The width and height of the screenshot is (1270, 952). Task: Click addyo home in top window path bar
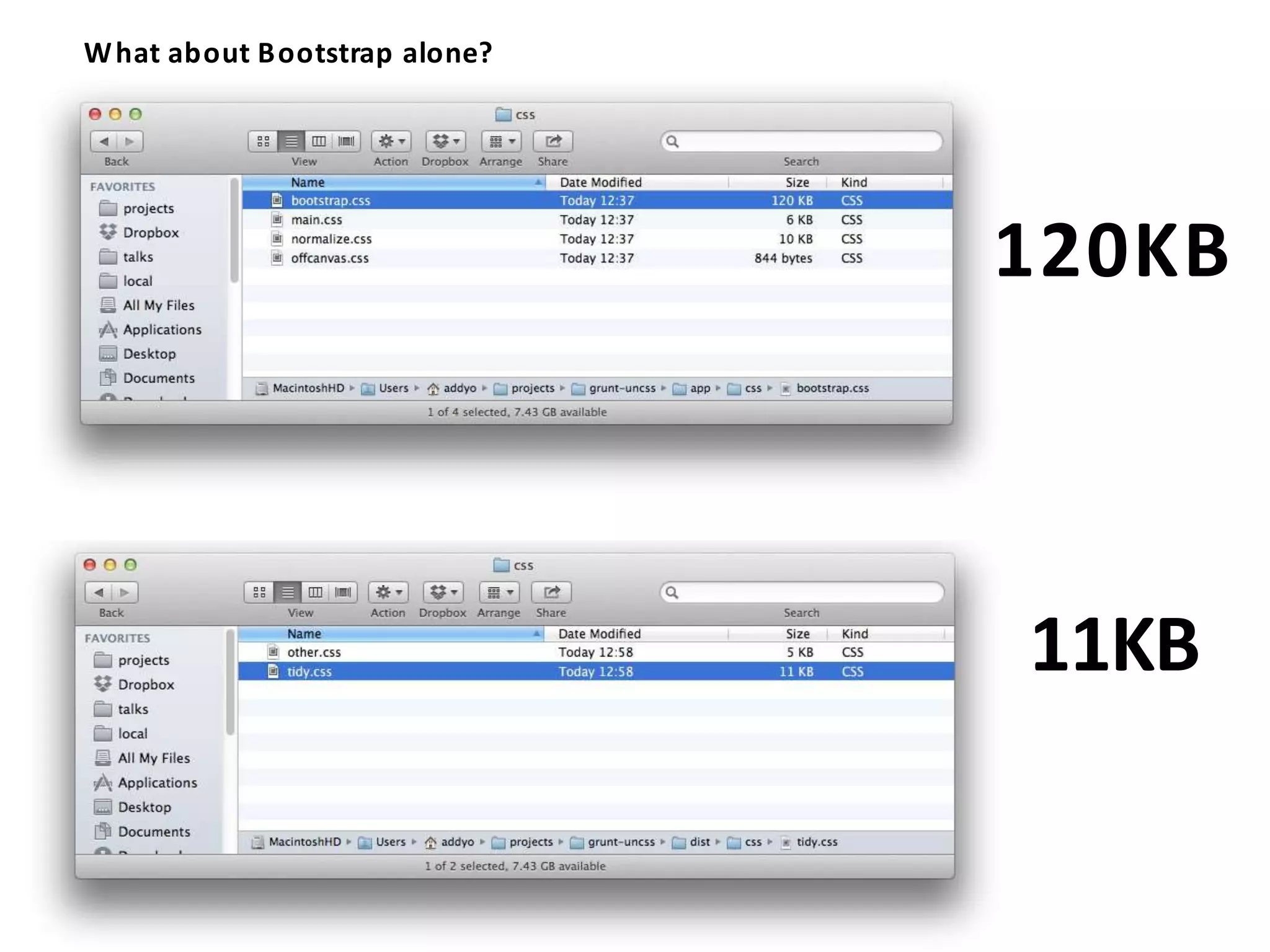coord(451,388)
